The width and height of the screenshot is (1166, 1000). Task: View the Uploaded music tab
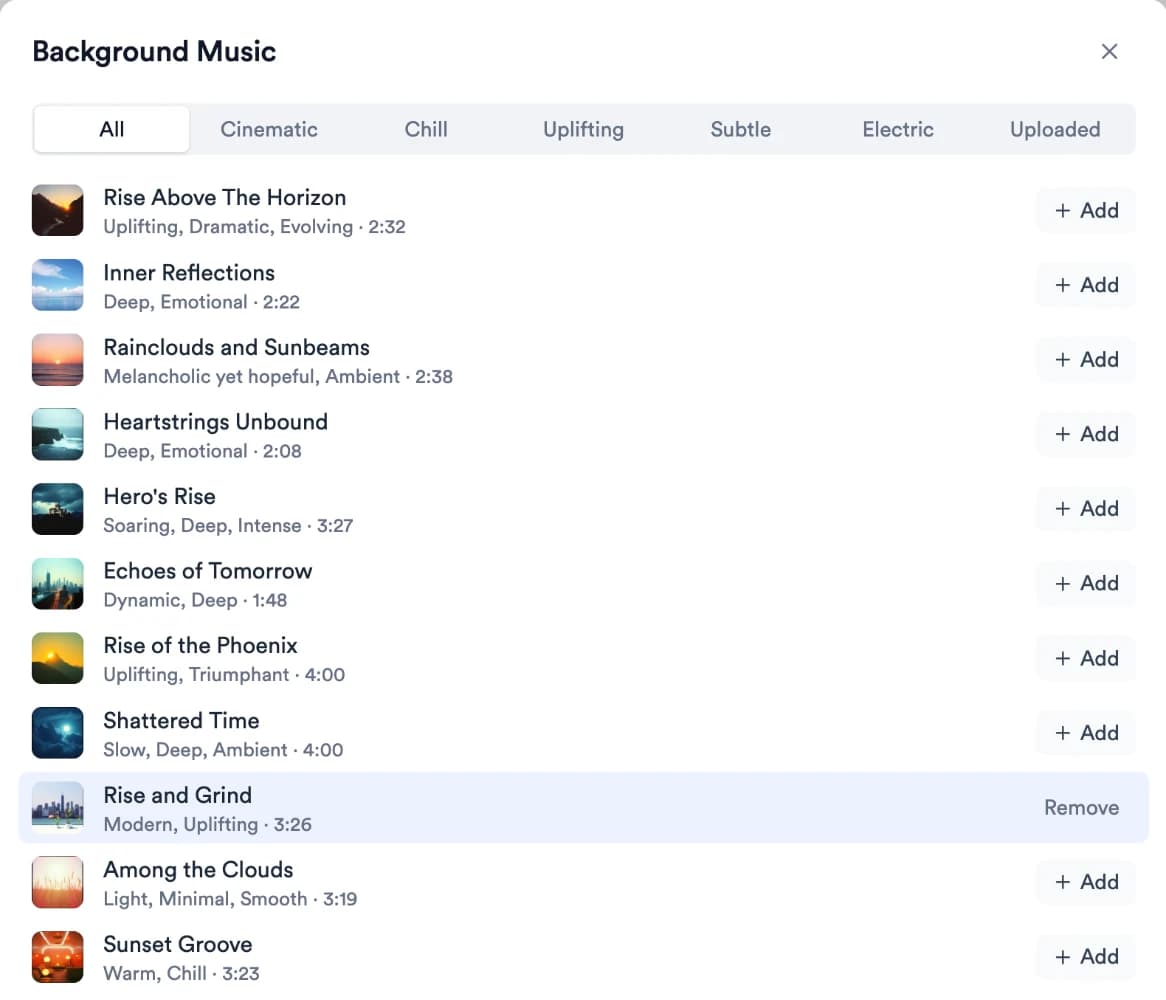pyautogui.click(x=1054, y=129)
